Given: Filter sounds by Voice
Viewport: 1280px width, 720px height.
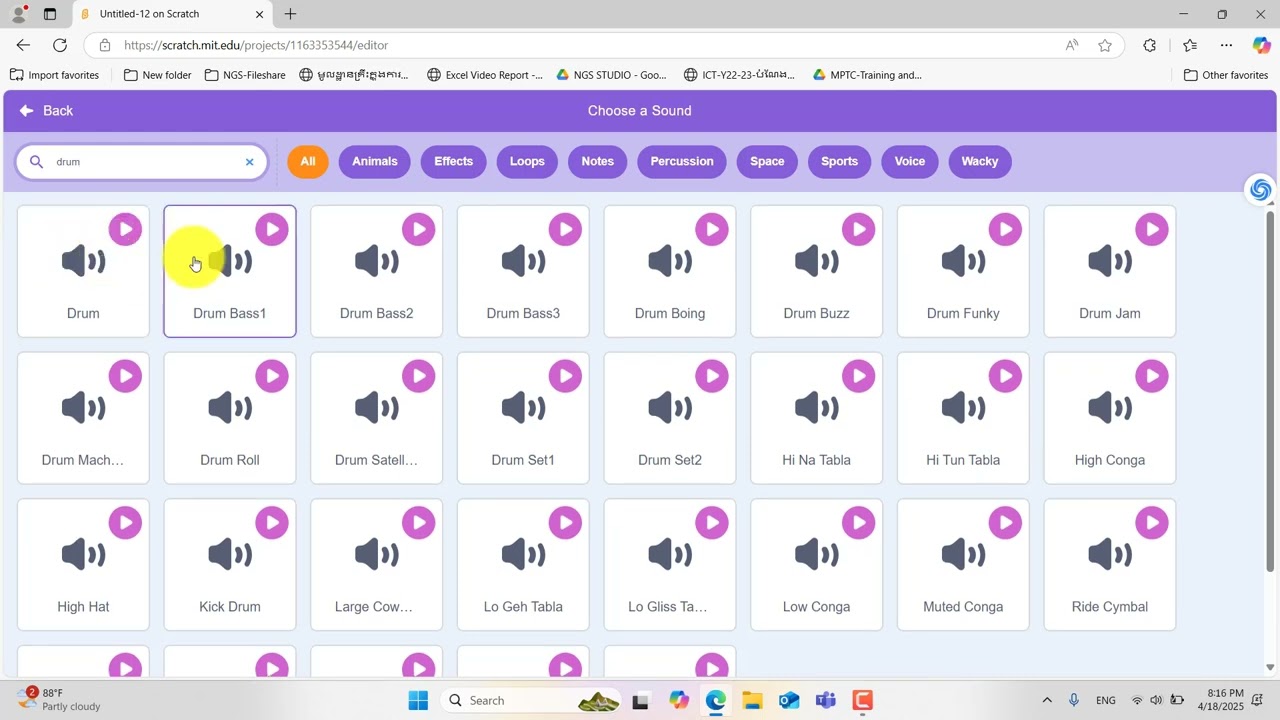Looking at the screenshot, I should tap(910, 161).
